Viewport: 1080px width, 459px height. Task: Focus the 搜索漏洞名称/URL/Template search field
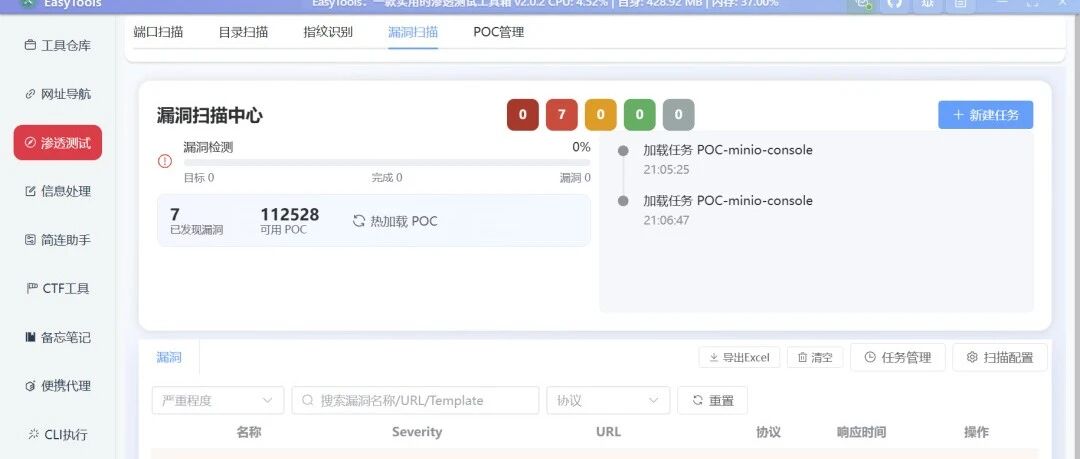(415, 400)
